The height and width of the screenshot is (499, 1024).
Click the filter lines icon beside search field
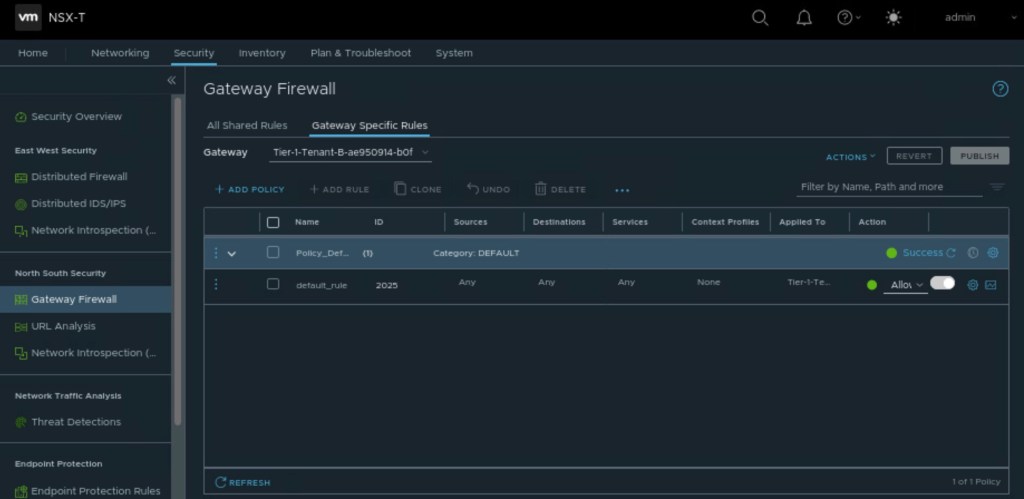997,187
